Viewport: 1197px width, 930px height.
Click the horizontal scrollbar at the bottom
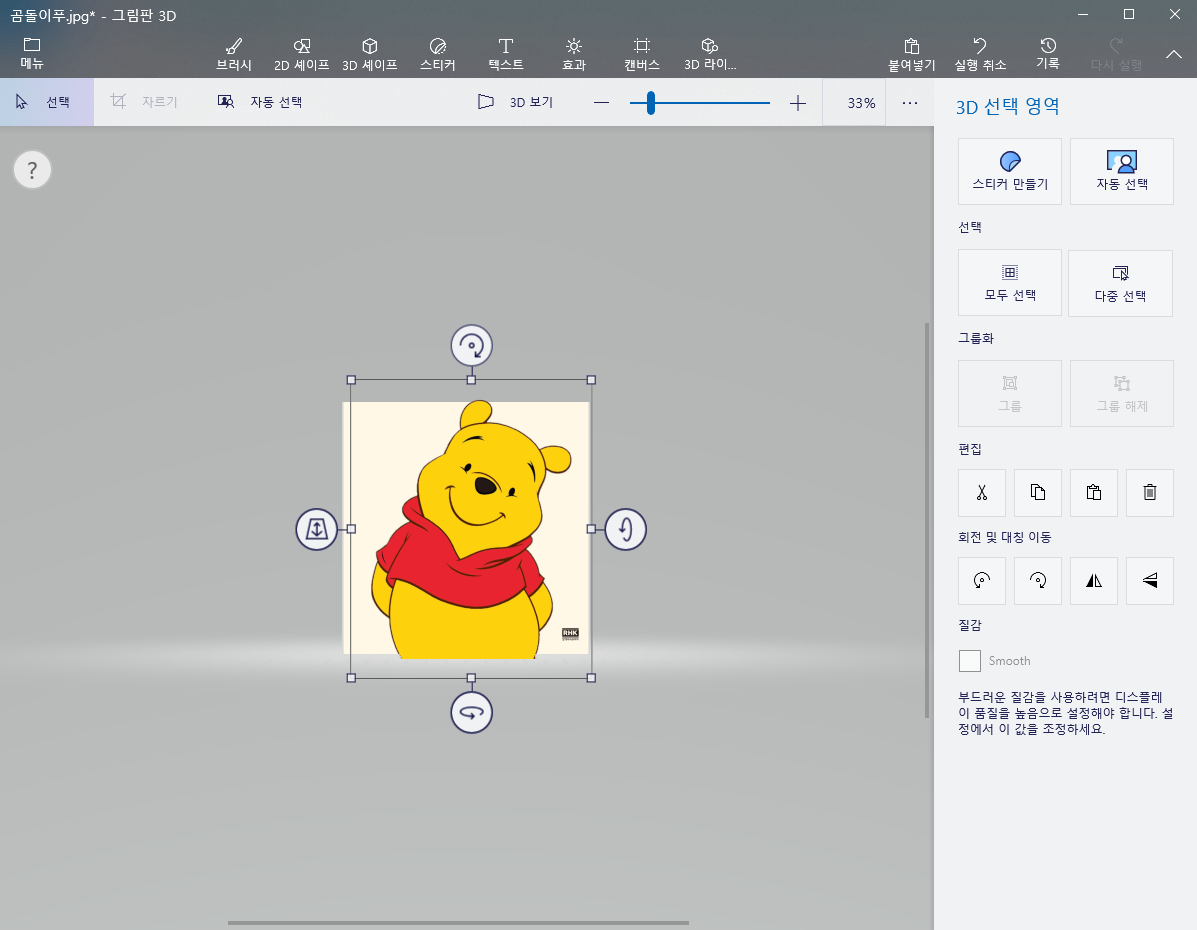458,923
